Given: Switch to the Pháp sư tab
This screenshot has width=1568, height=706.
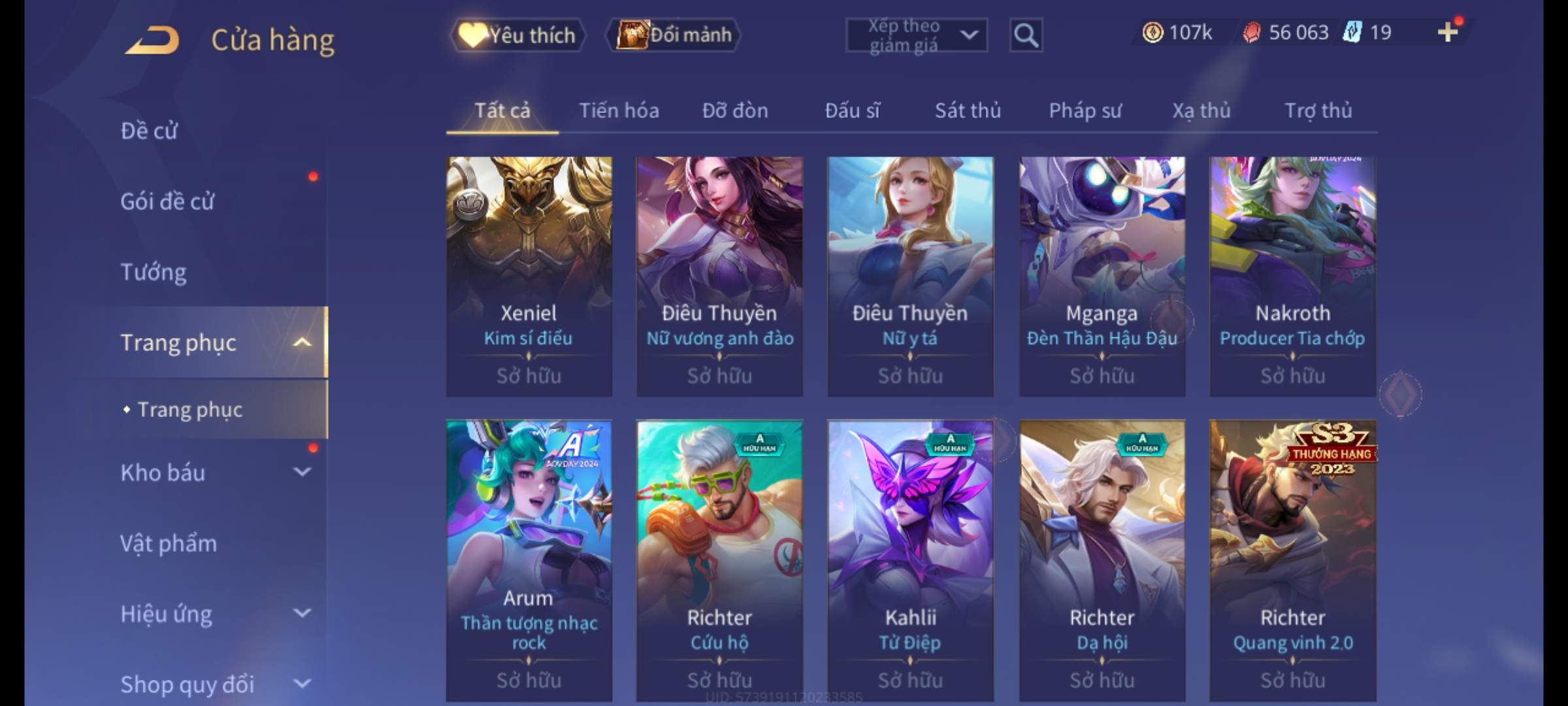Looking at the screenshot, I should click(x=1085, y=110).
